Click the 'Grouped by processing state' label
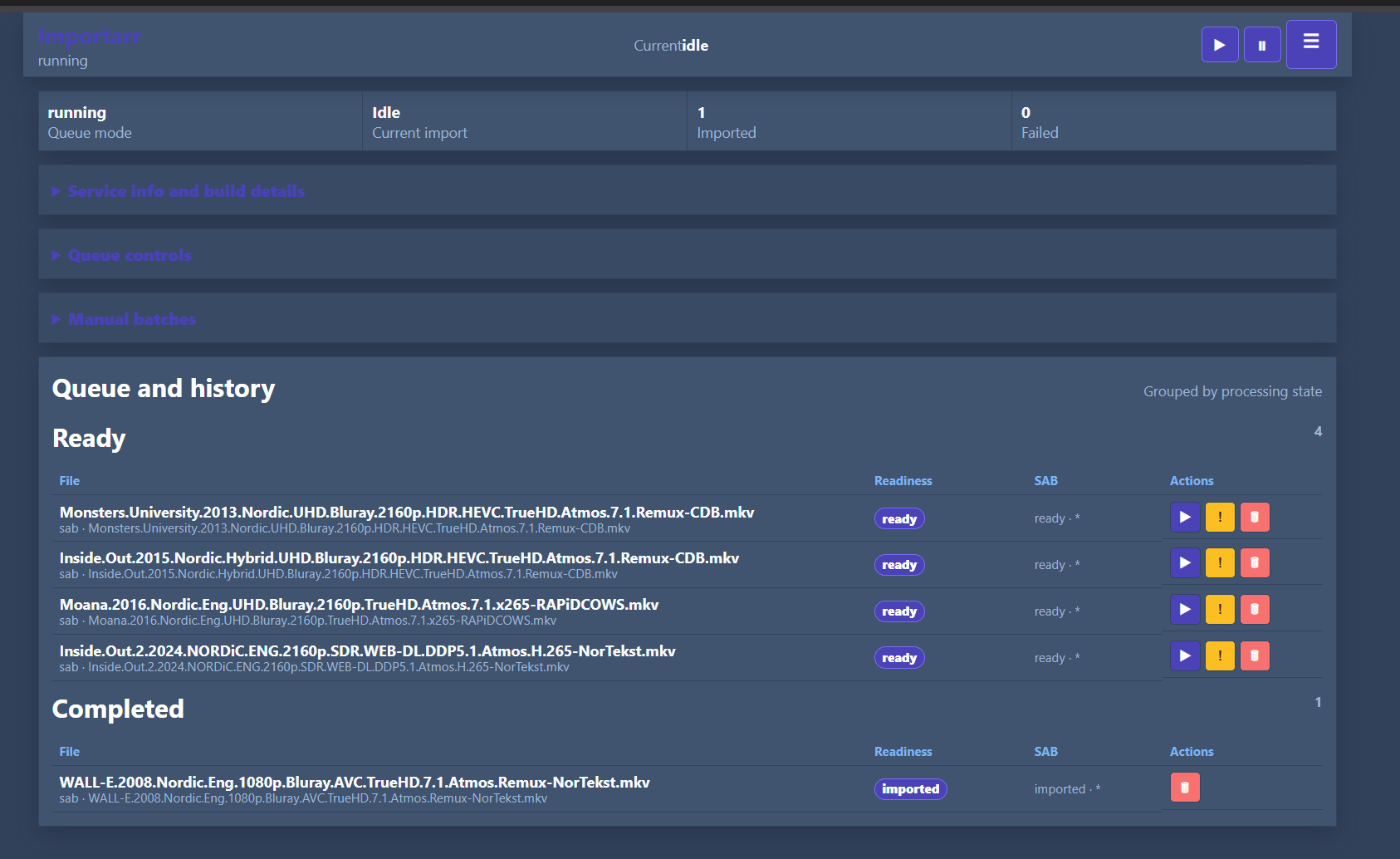The width and height of the screenshot is (1400, 859). click(x=1232, y=391)
